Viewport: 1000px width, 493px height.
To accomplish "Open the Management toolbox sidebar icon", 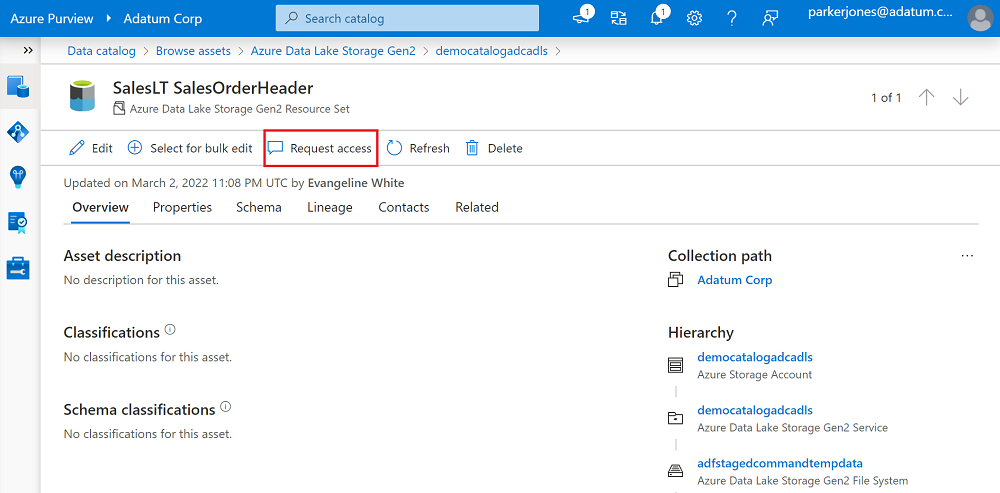I will [18, 268].
